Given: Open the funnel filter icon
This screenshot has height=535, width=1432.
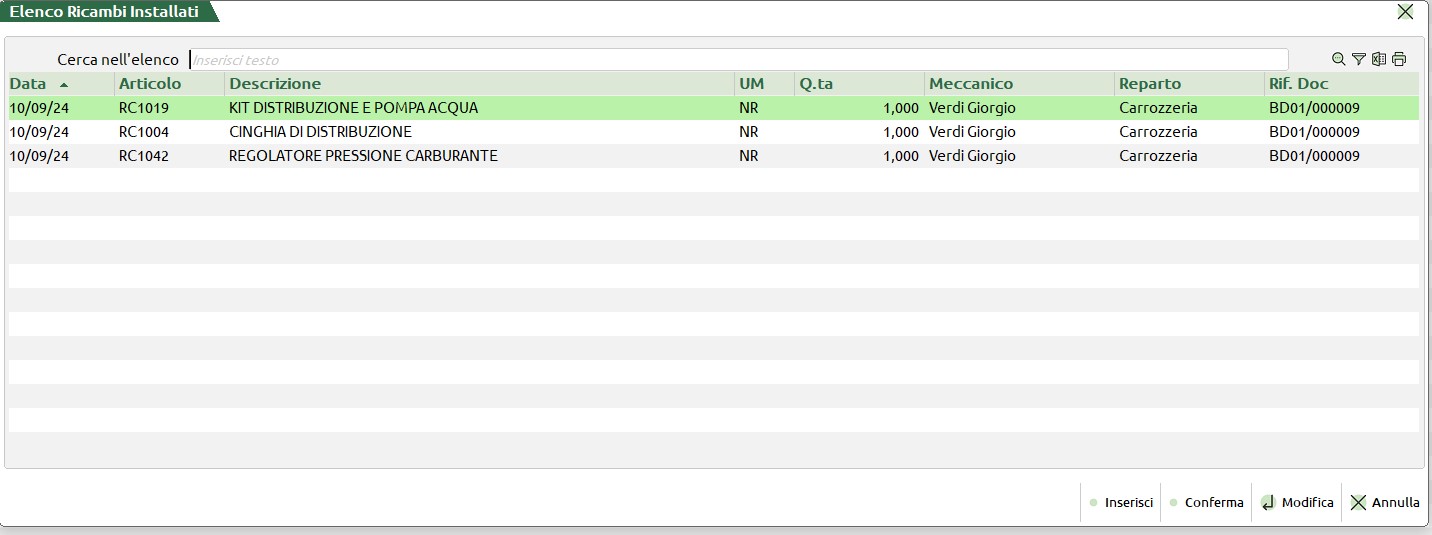Looking at the screenshot, I should coord(1358,59).
